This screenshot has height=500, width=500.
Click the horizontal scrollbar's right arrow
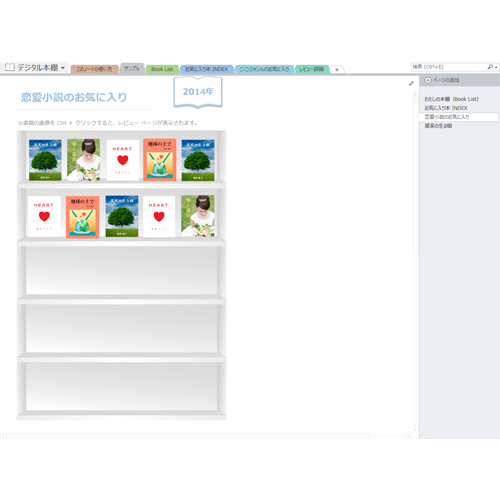[408, 436]
